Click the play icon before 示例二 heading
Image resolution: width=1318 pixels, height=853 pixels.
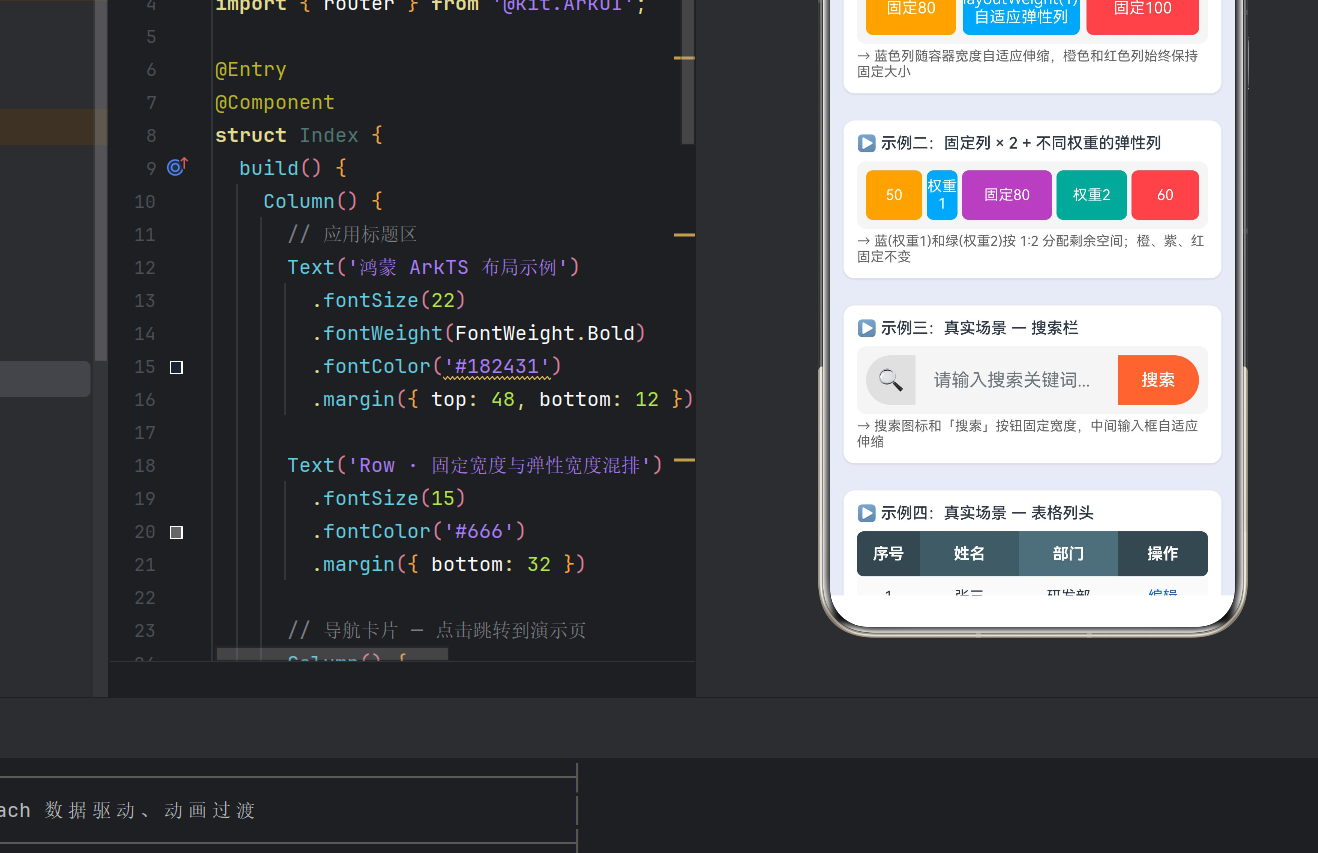pyautogui.click(x=867, y=143)
